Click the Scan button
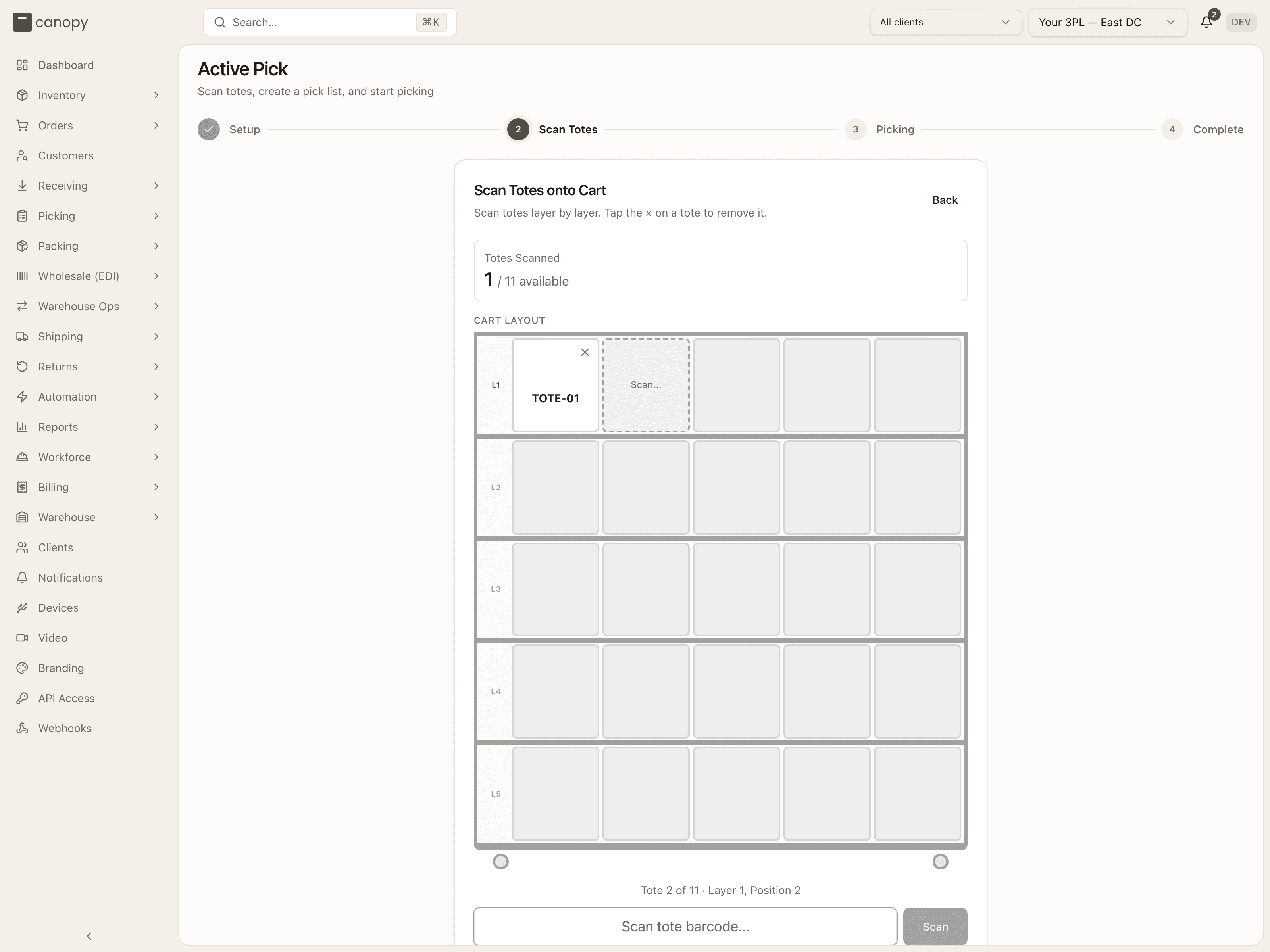 (935, 926)
